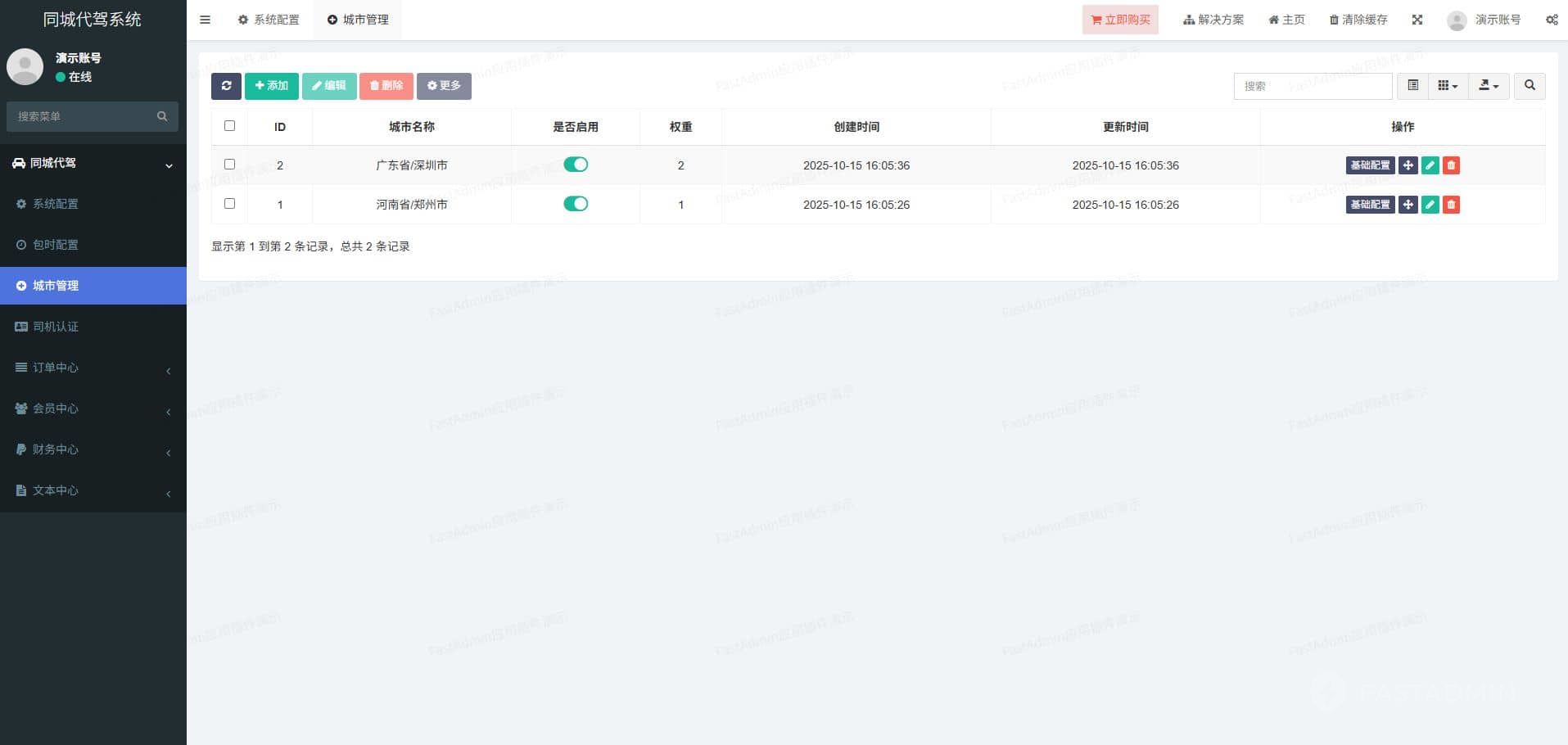The height and width of the screenshot is (745, 1568).
Task: Click demo account avatar in sidebar
Action: 25,66
